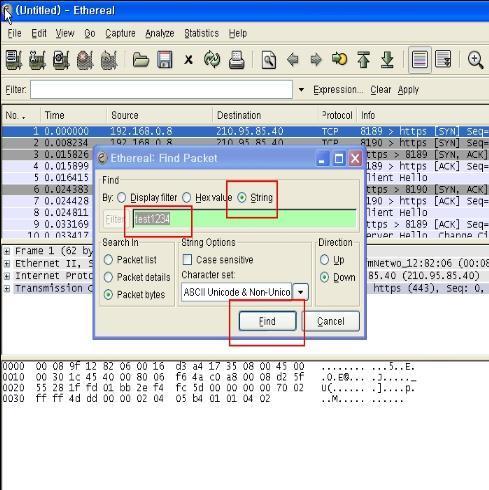Go forward in packet history arrow
Viewport: 489px width, 490px height.
pos(316,60)
